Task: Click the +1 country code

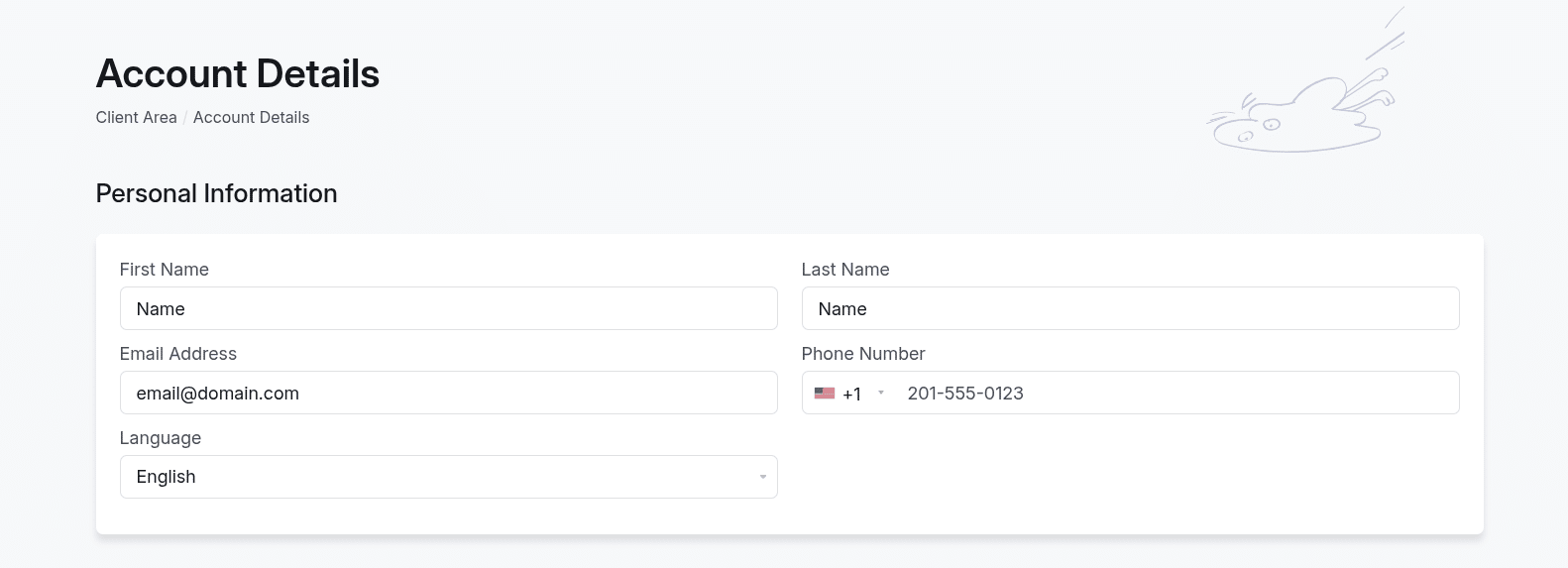Action: click(x=851, y=395)
